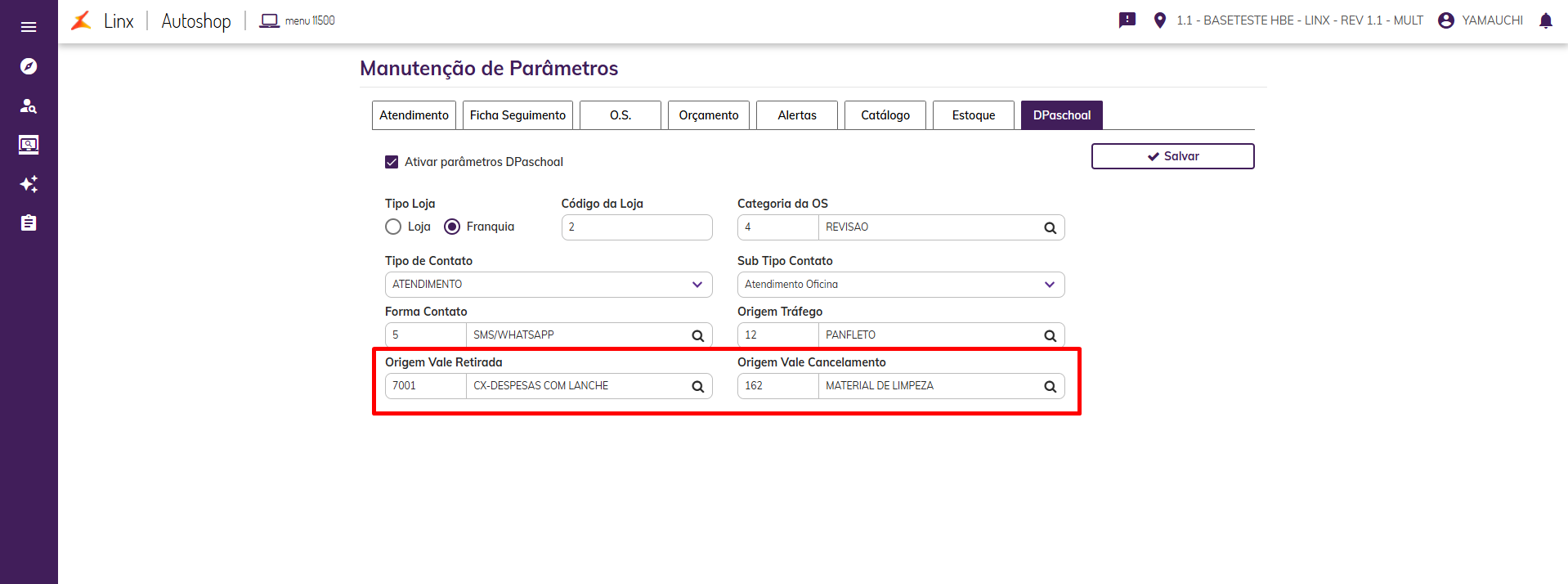Viewport: 1568px width, 584px height.
Task: Click the compass navigation icon
Action: [x=29, y=66]
